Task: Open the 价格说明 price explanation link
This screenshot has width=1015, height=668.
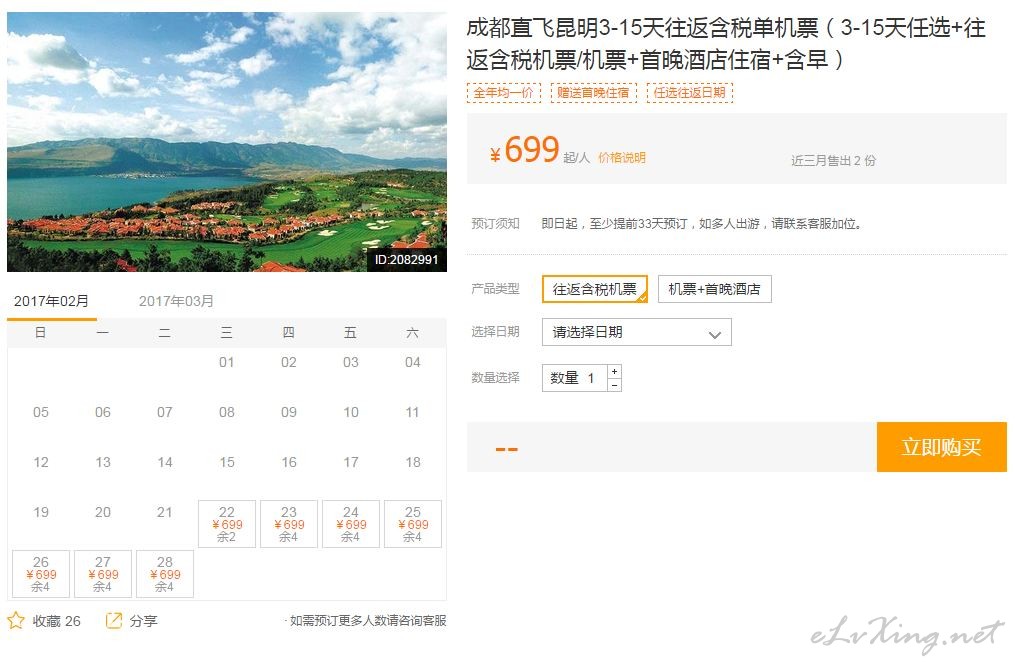Action: coord(621,158)
